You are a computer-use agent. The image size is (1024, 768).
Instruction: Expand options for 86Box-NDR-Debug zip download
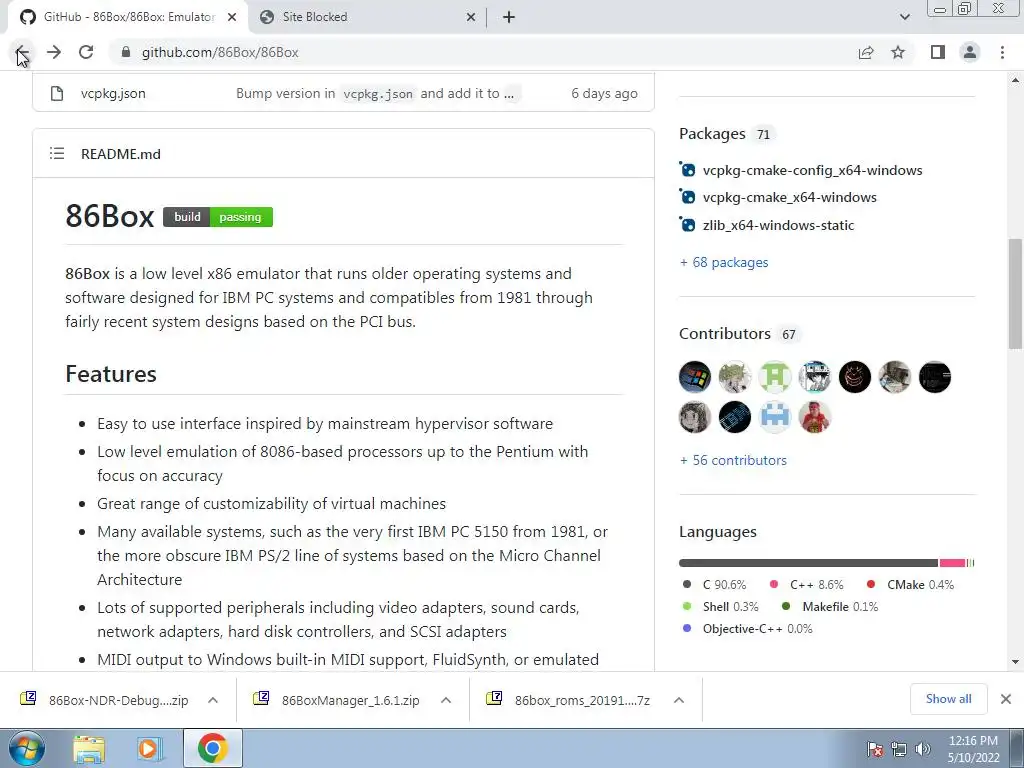tap(213, 700)
